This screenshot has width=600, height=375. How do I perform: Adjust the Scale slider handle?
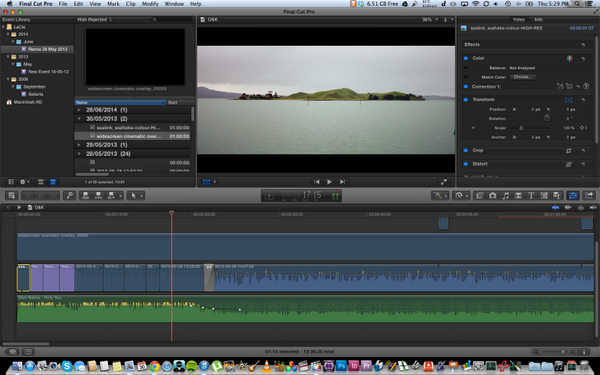[521, 128]
